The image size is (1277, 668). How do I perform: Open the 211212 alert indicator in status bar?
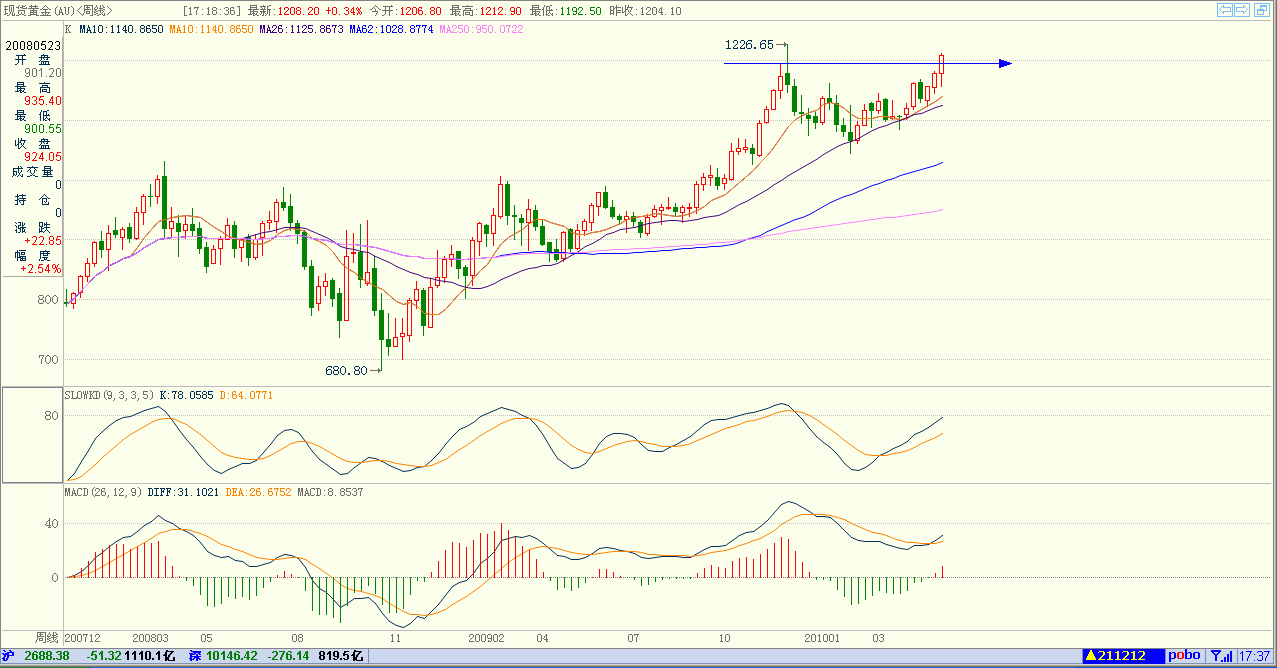tap(1124, 656)
